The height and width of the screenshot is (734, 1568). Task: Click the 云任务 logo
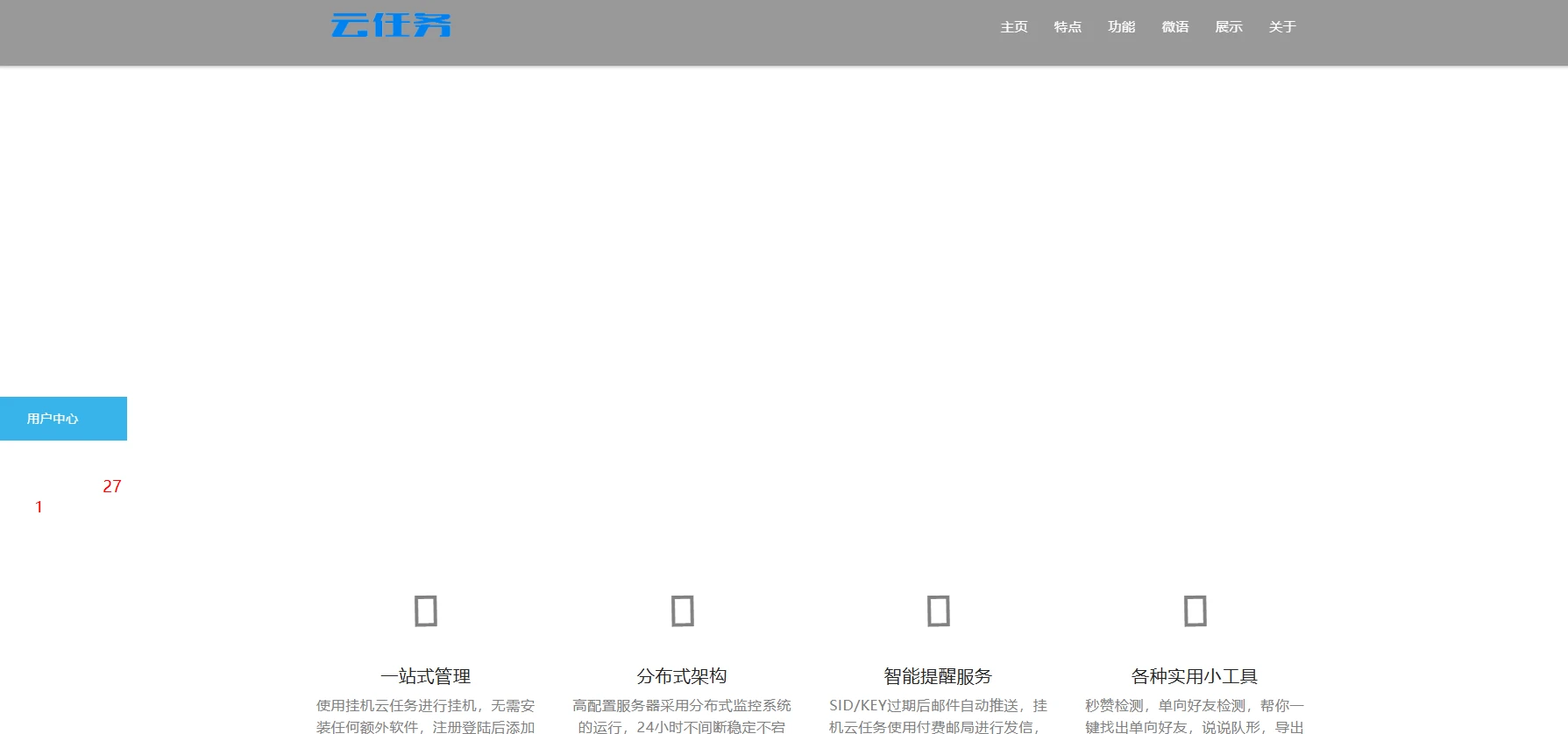click(391, 25)
